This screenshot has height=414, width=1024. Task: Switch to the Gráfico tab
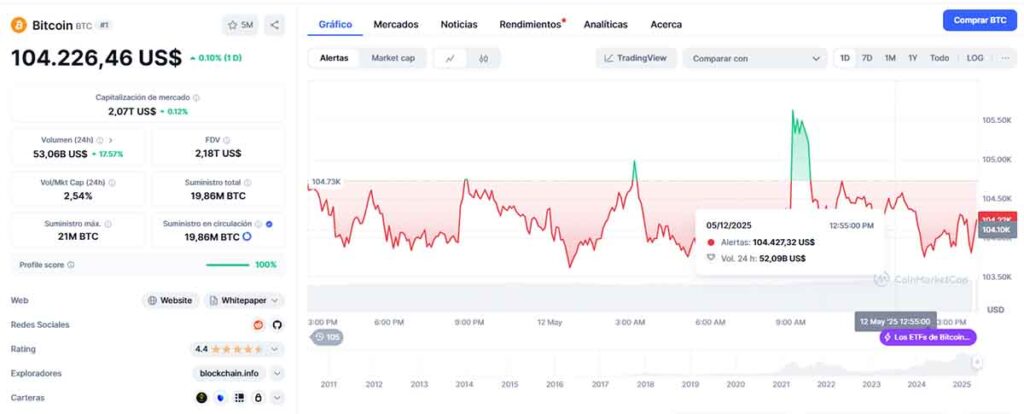pos(335,24)
